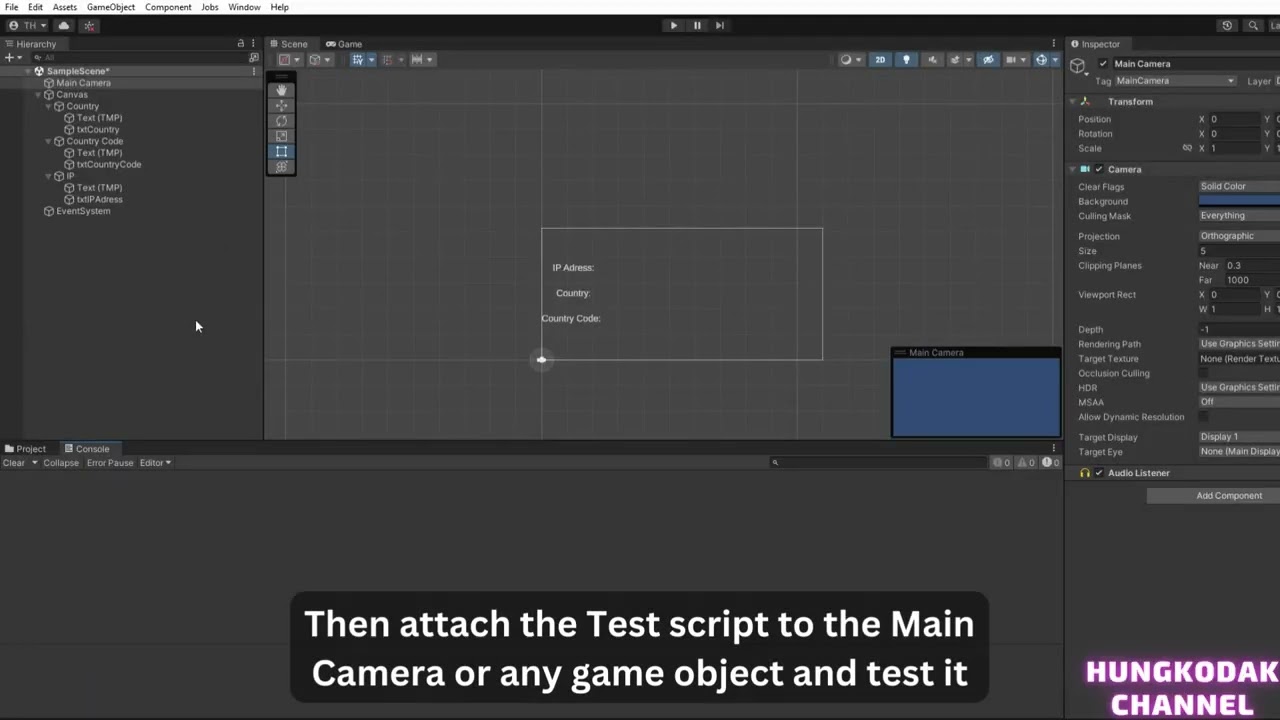Open the Tag MainCamera dropdown
Screen dimensions: 1280x720
pos(1175,81)
